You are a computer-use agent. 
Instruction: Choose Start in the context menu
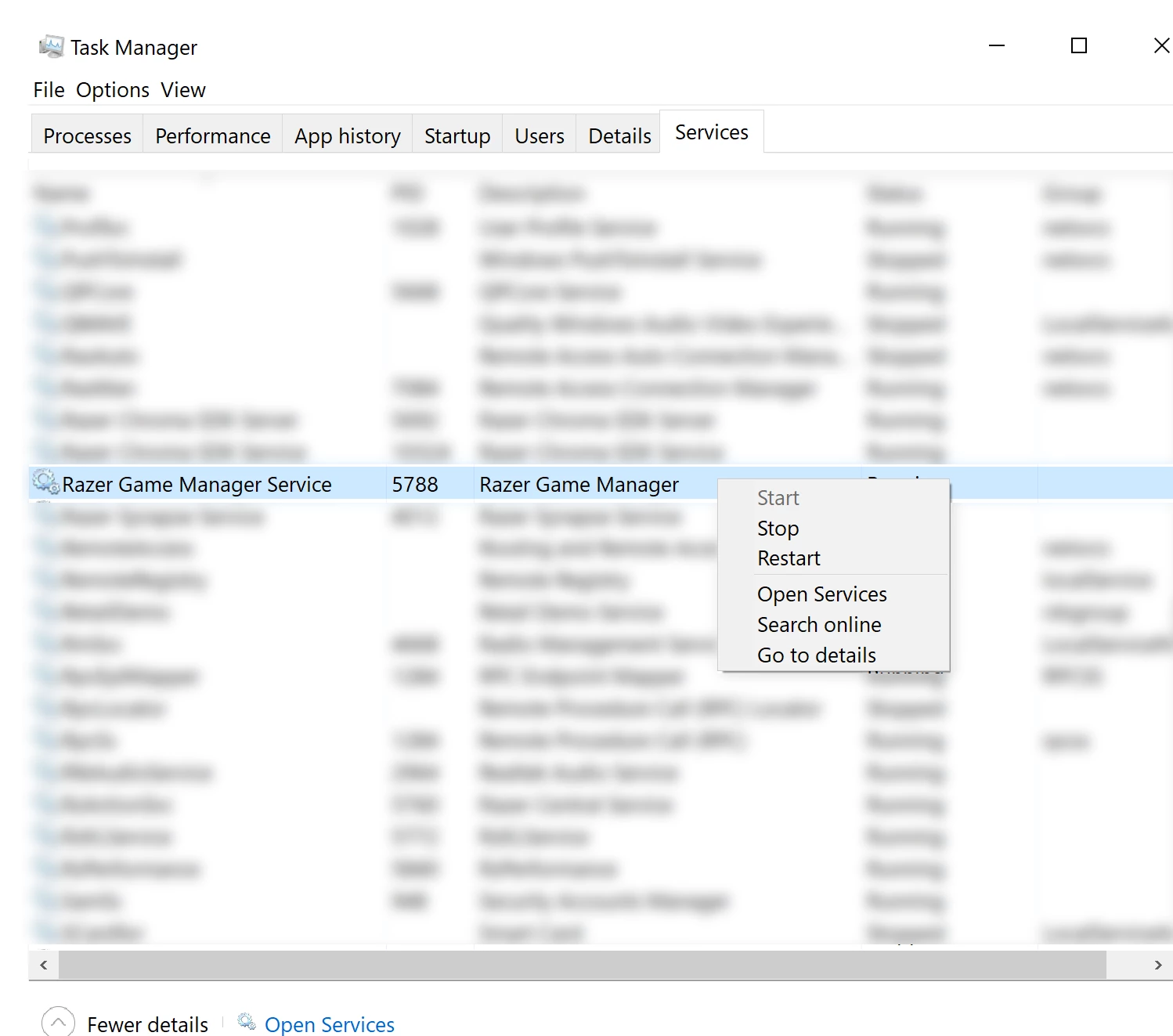click(x=833, y=498)
